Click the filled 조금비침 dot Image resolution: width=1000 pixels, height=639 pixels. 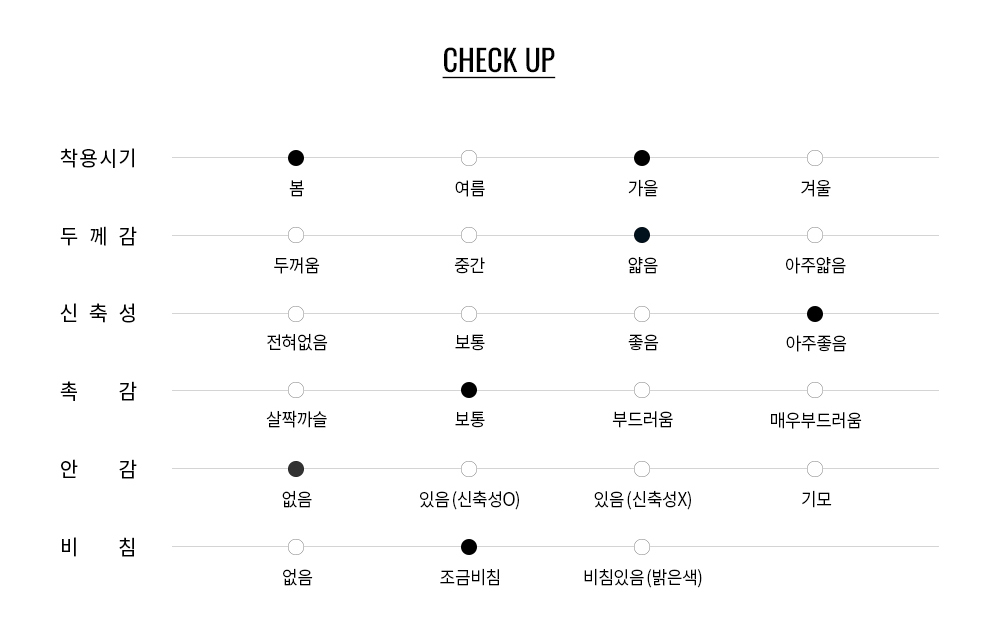click(x=469, y=547)
